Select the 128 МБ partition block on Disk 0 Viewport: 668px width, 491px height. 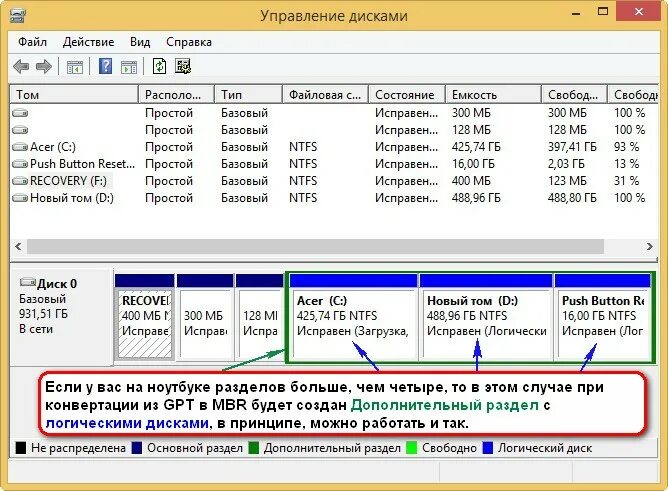[x=259, y=317]
